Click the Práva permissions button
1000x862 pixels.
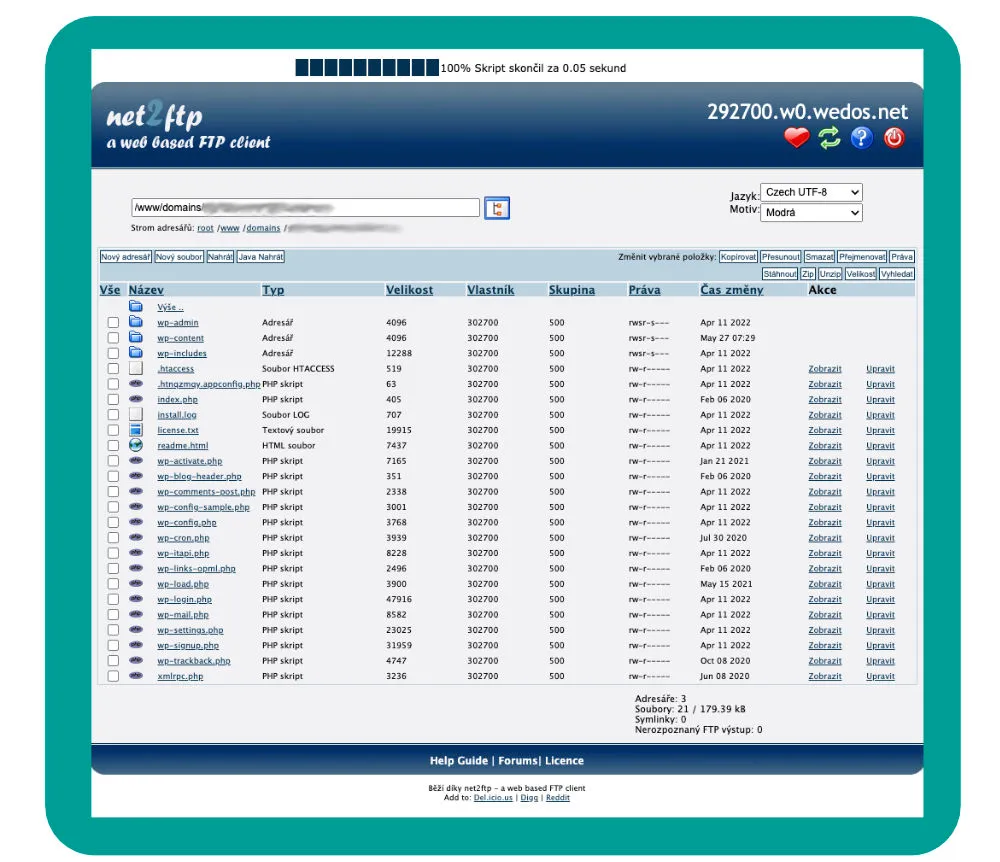click(x=902, y=257)
